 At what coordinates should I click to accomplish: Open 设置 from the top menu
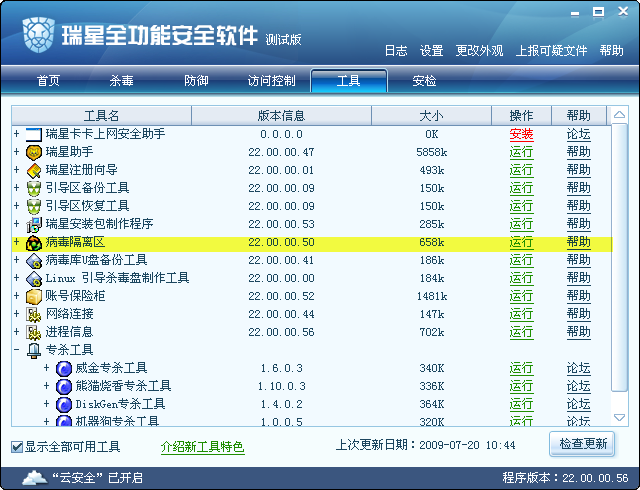click(431, 51)
